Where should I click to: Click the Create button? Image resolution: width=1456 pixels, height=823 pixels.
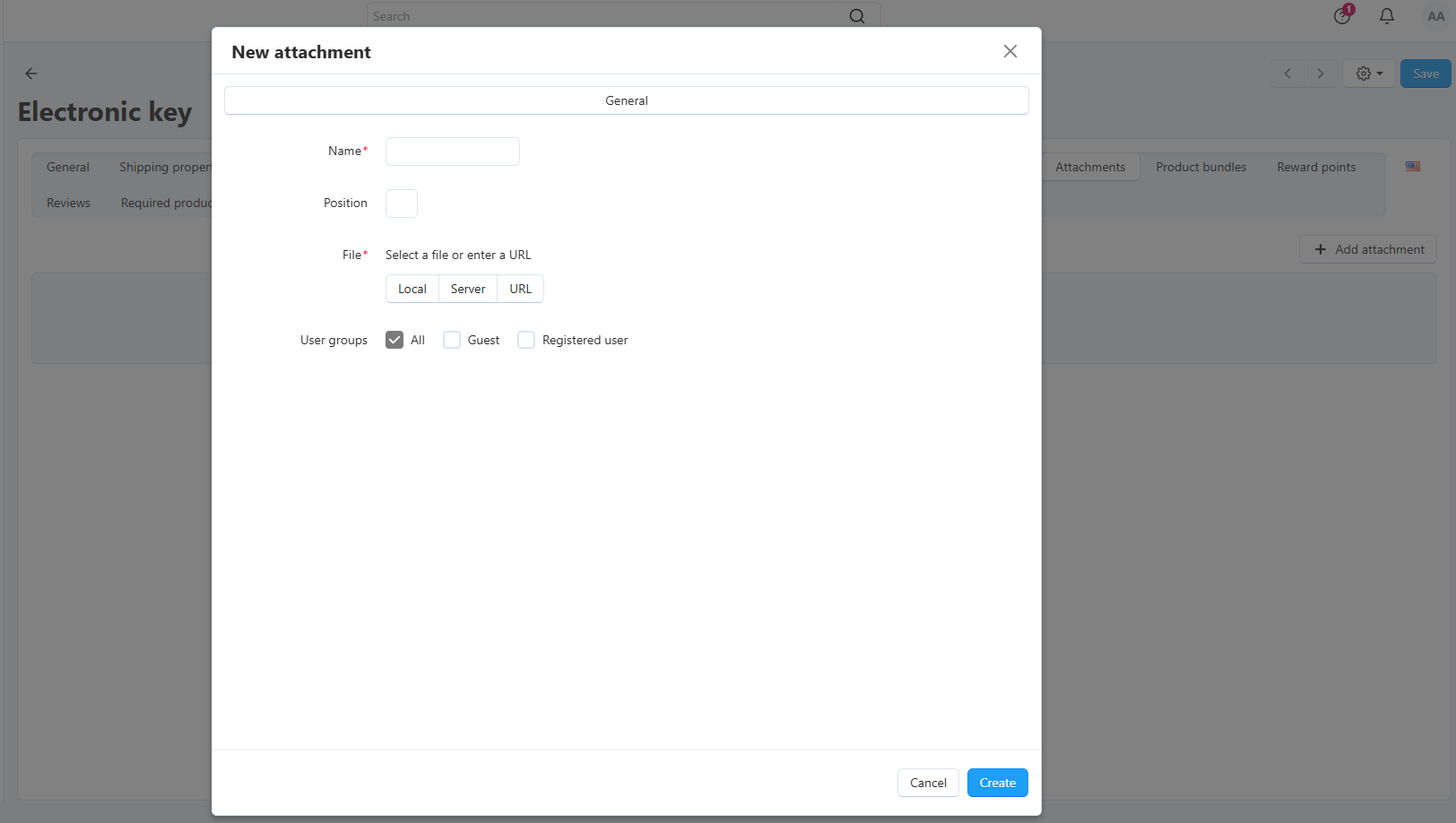tap(998, 783)
